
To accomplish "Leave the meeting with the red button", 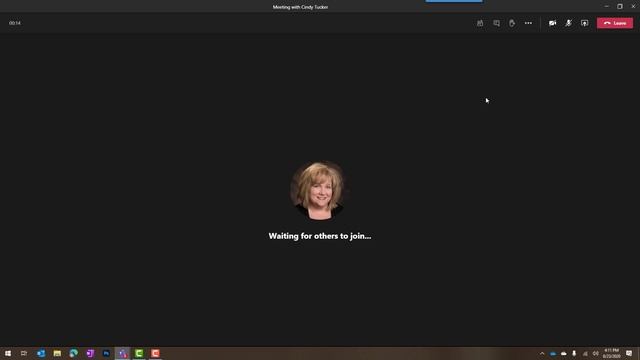I will point(615,23).
